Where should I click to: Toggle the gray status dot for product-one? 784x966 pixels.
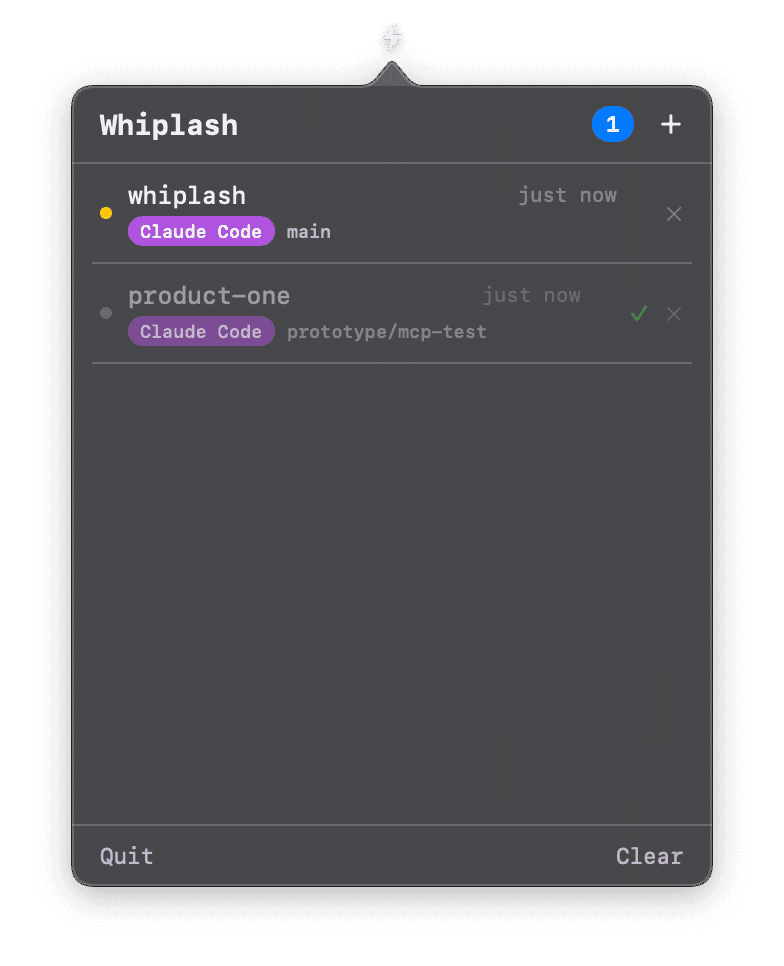click(x=106, y=313)
